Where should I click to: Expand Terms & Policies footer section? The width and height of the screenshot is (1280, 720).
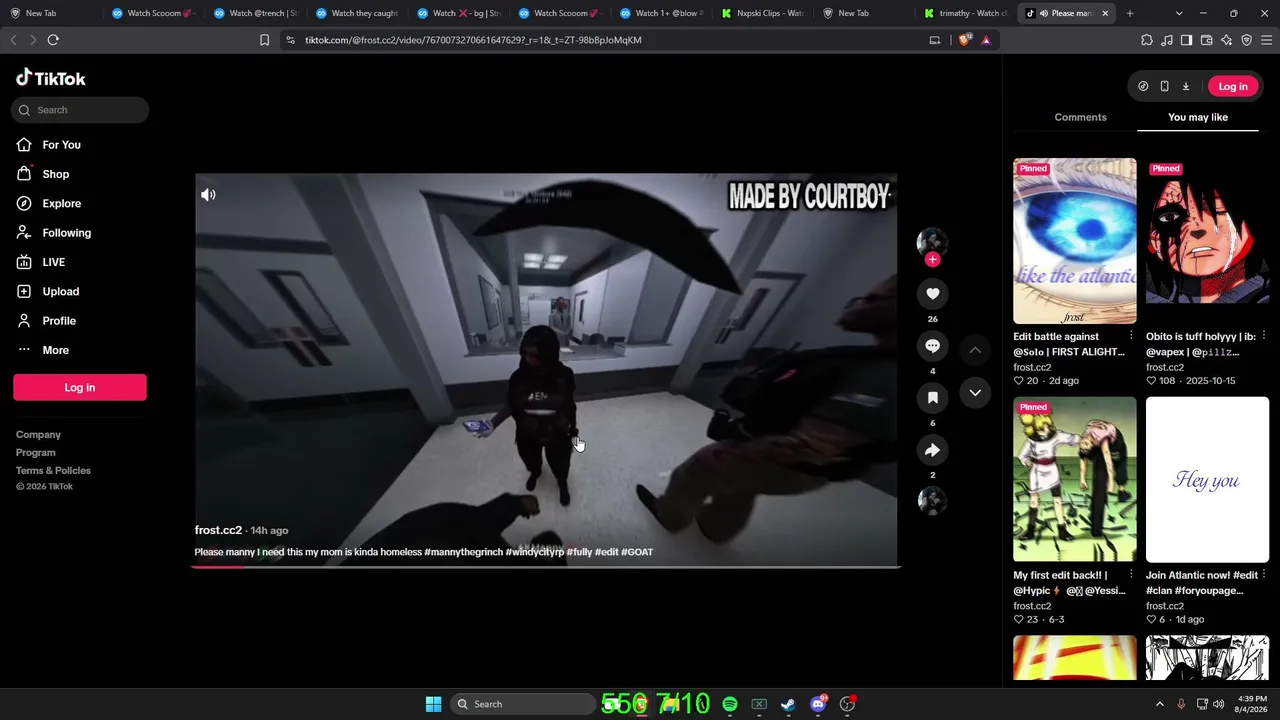pyautogui.click(x=53, y=471)
